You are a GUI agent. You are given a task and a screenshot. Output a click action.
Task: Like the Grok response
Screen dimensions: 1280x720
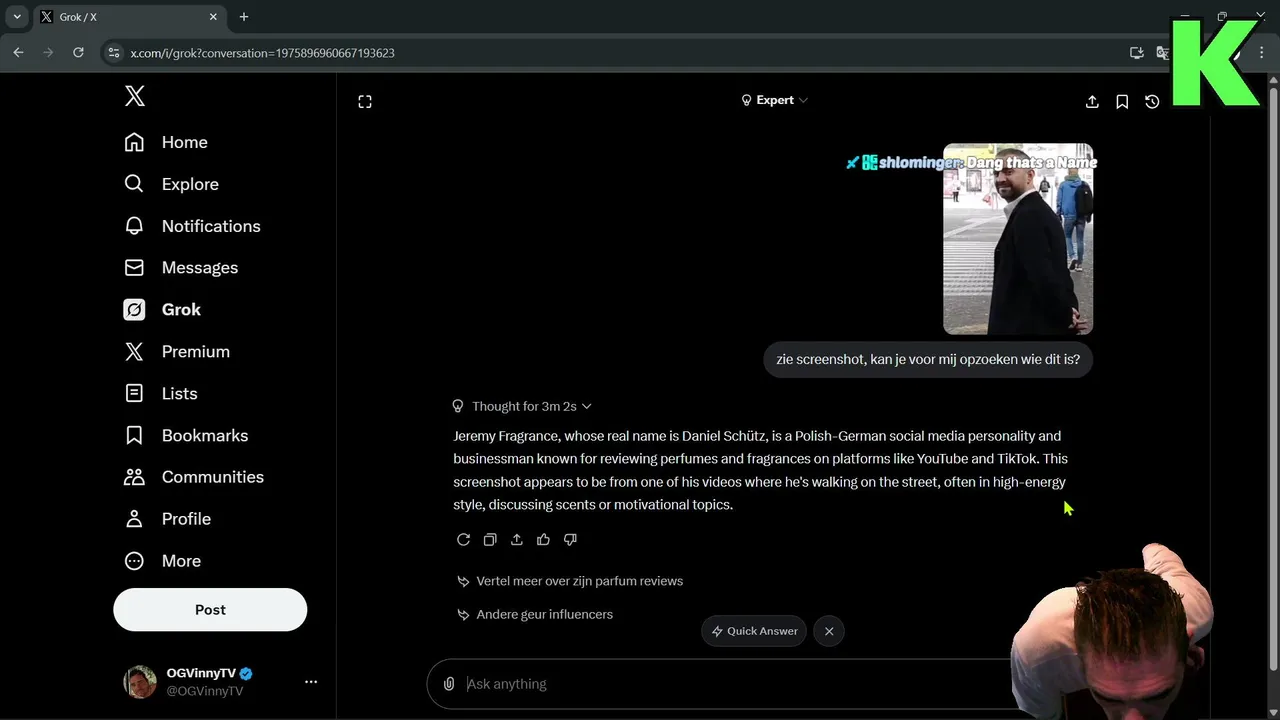pyautogui.click(x=543, y=540)
